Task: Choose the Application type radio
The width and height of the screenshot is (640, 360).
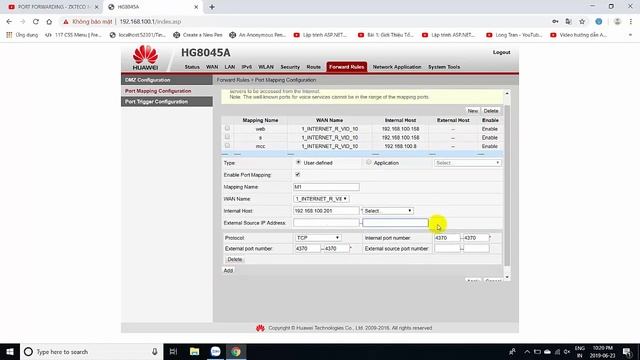Action: (x=369, y=162)
